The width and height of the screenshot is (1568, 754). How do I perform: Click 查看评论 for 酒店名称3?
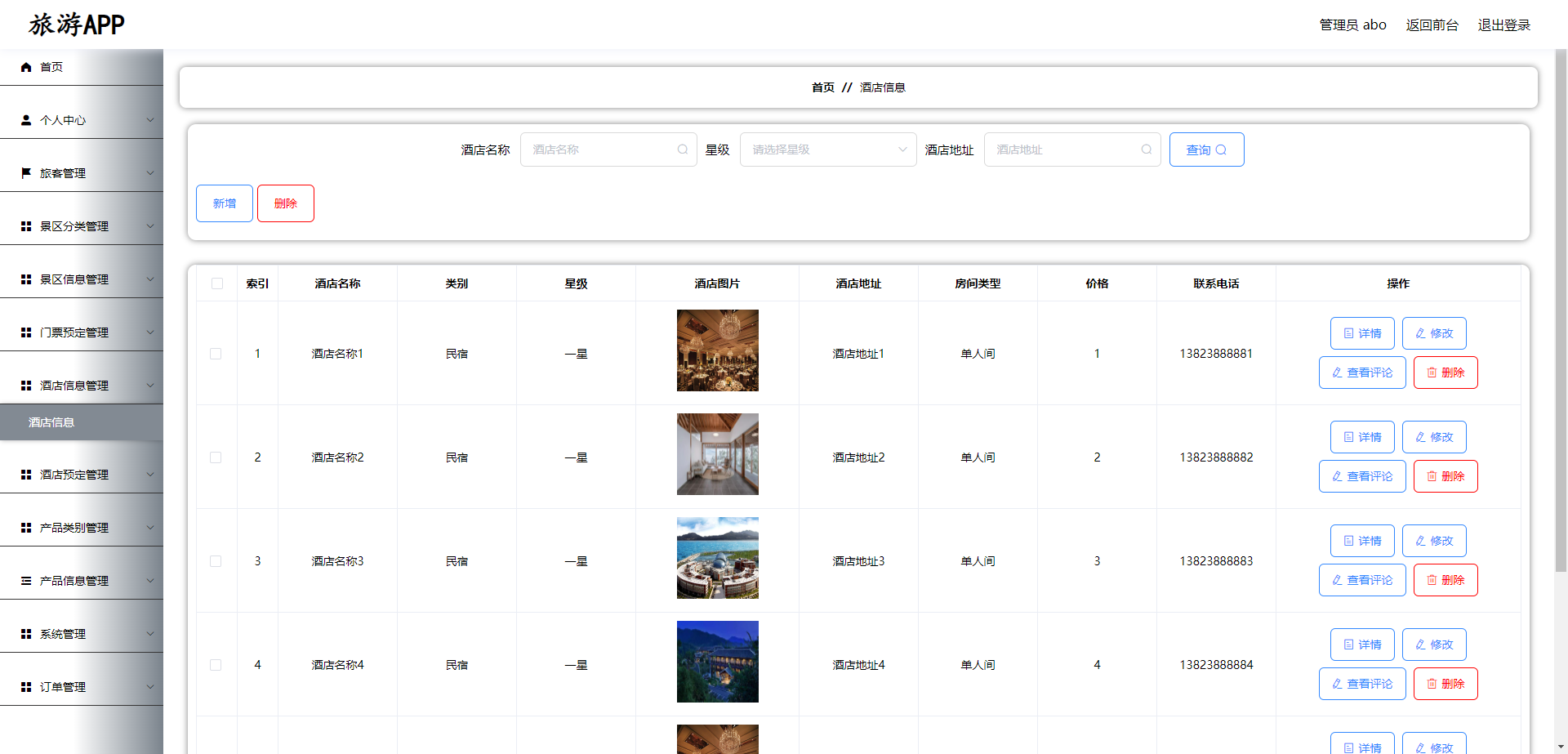[x=1361, y=580]
